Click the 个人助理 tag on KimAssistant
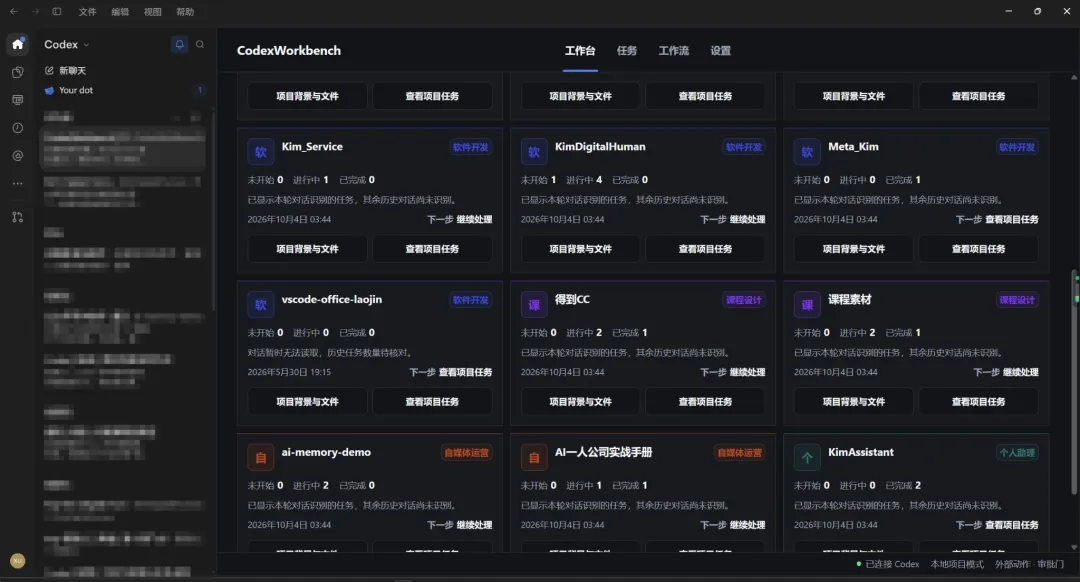This screenshot has height=582, width=1080. (x=1017, y=453)
